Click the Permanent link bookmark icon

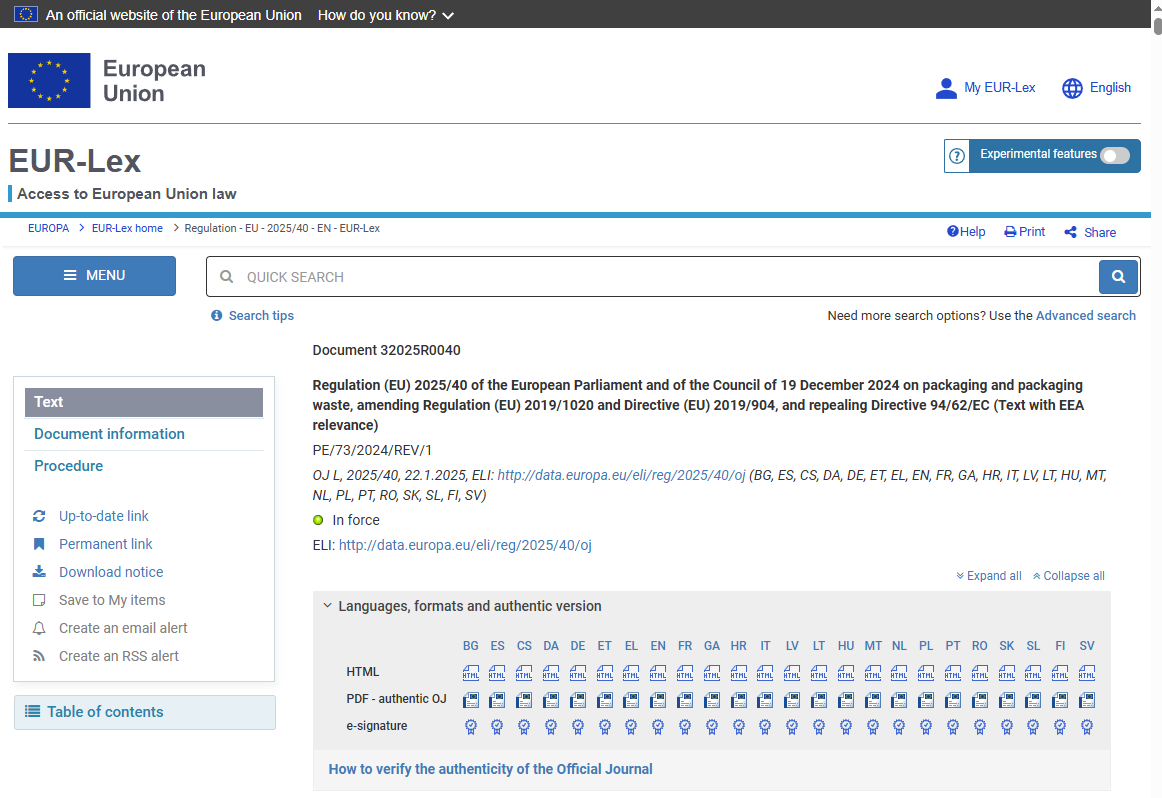[39, 544]
